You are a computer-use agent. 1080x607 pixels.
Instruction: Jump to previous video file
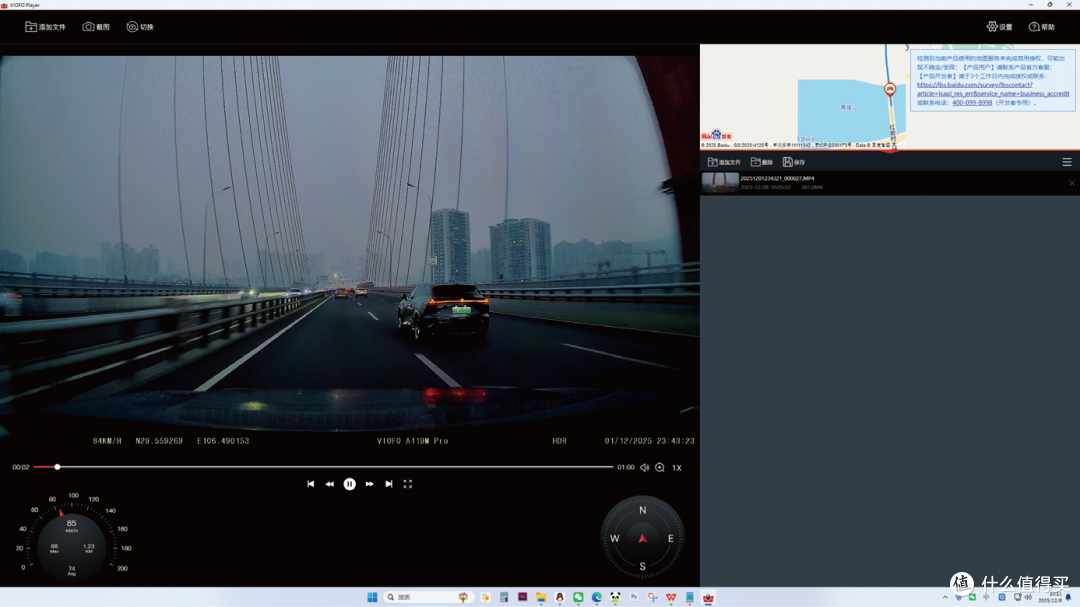(311, 484)
